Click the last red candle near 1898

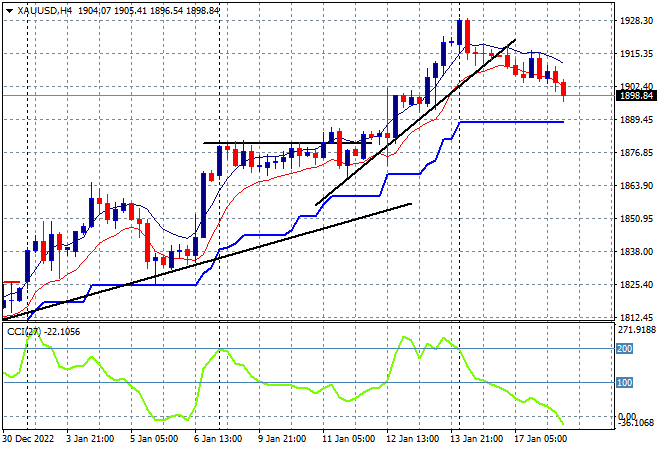(564, 89)
